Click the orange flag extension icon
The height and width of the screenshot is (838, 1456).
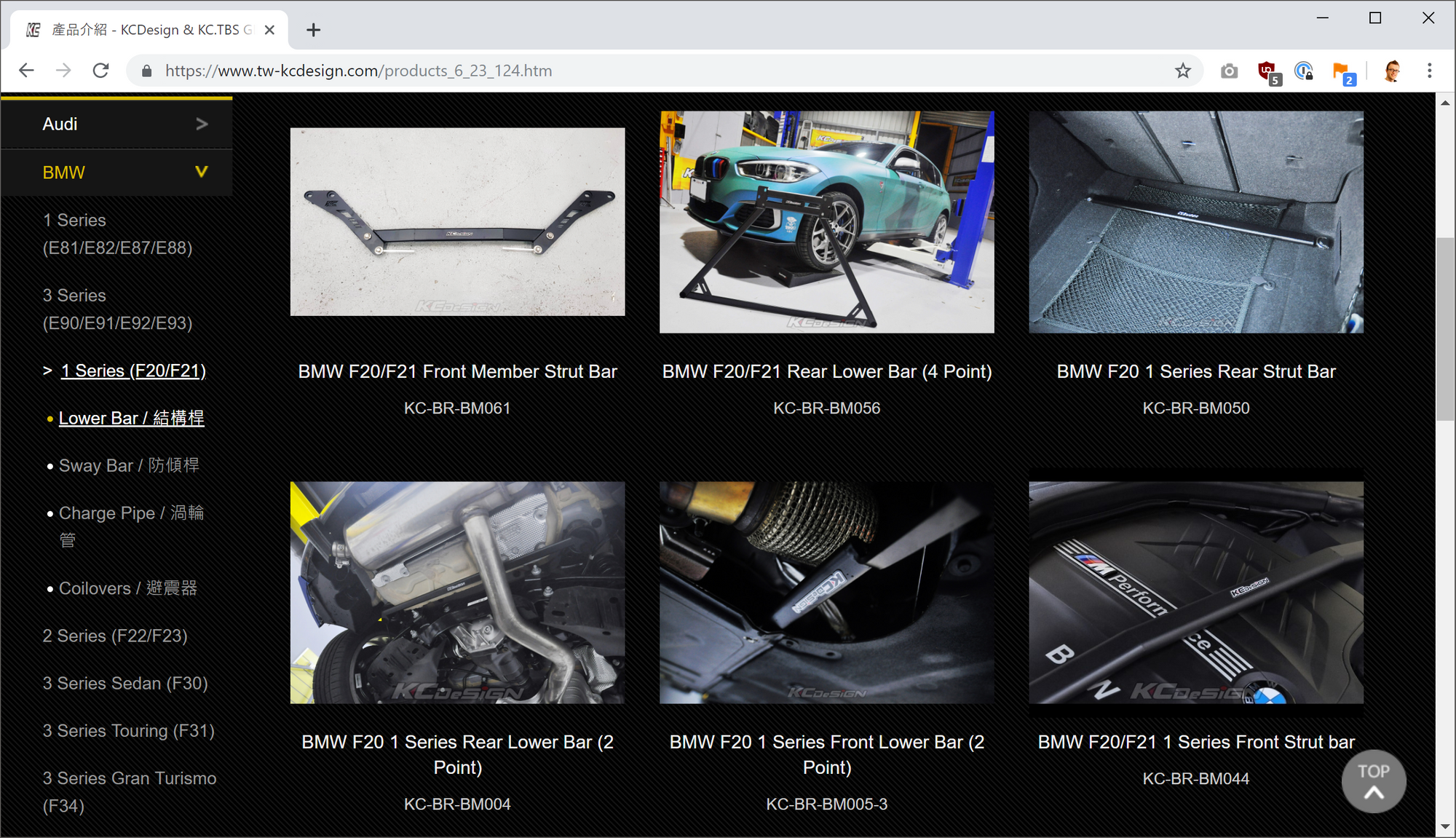(x=1341, y=71)
